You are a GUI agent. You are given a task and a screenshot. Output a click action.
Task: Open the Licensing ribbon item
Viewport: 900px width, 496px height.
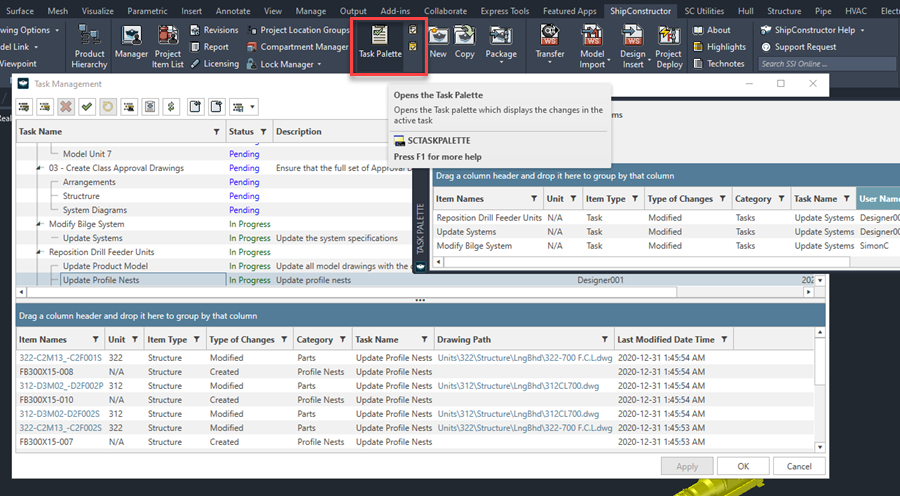click(x=214, y=64)
